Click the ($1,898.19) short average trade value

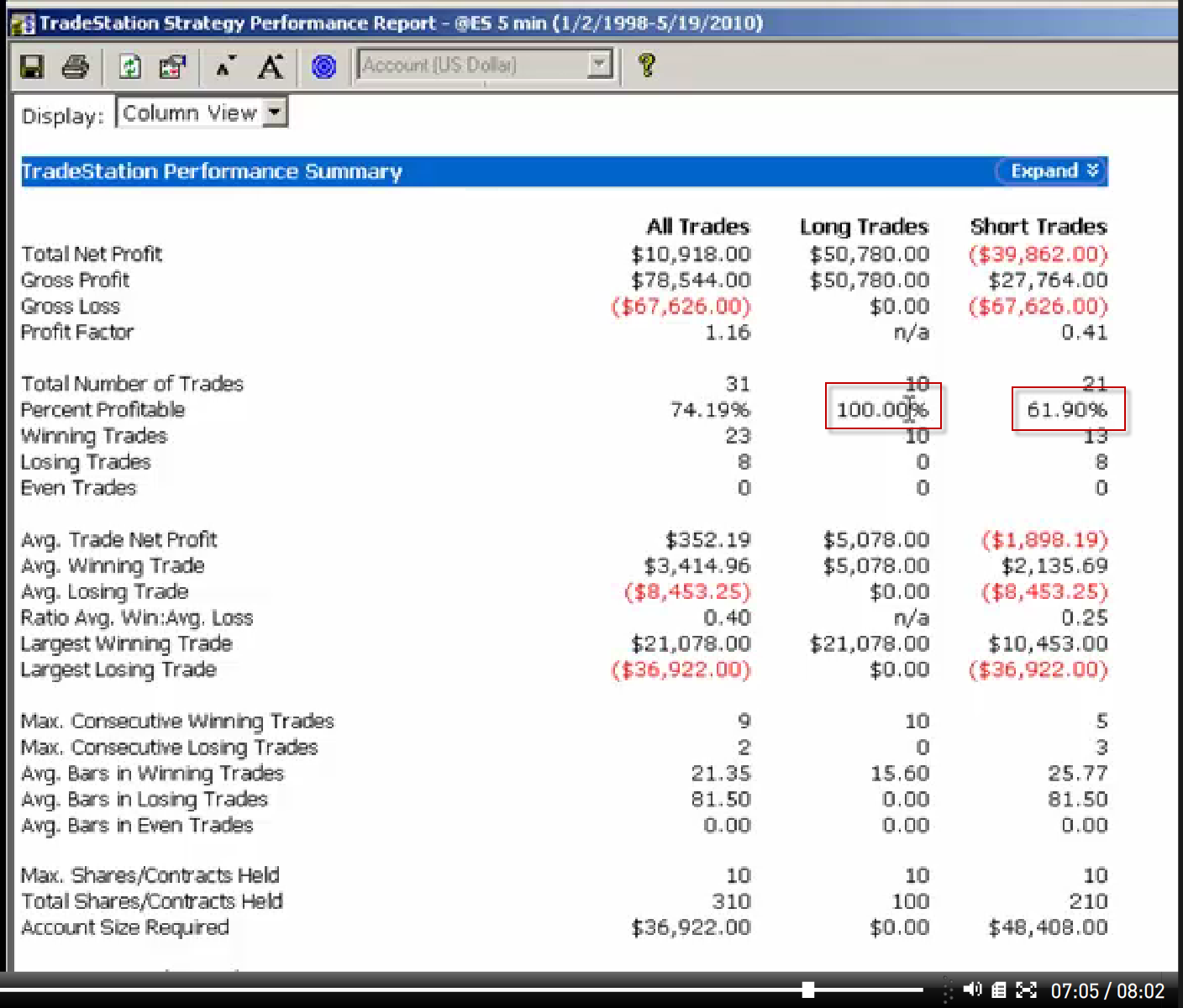coord(1045,539)
